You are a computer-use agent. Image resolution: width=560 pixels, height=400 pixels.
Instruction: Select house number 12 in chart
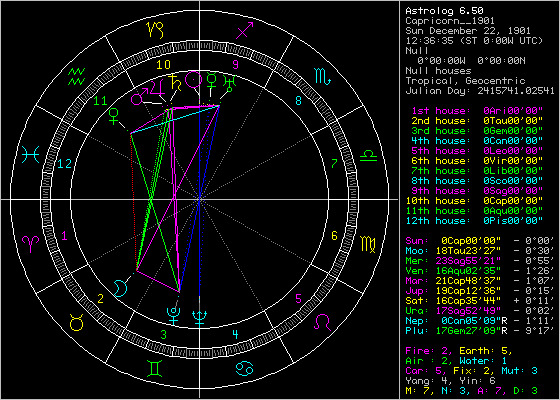pyautogui.click(x=65, y=164)
